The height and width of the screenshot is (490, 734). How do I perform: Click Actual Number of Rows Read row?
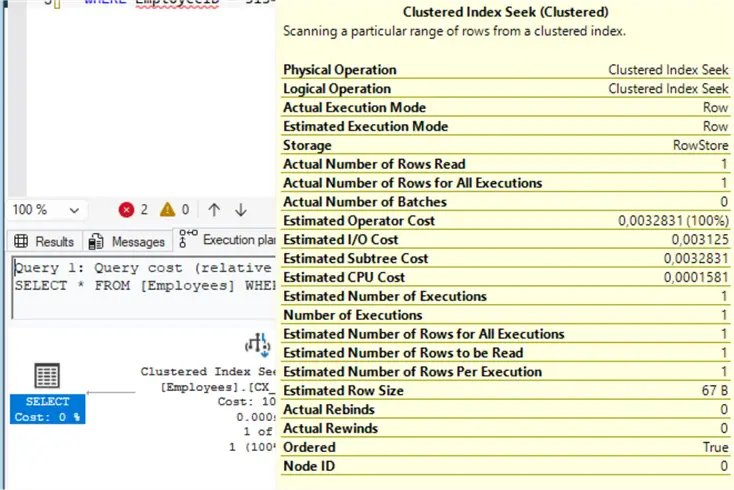pyautogui.click(x=506, y=164)
